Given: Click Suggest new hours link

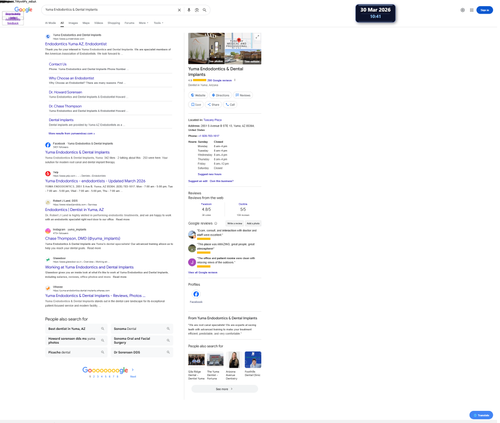Looking at the screenshot, I should pos(210,174).
